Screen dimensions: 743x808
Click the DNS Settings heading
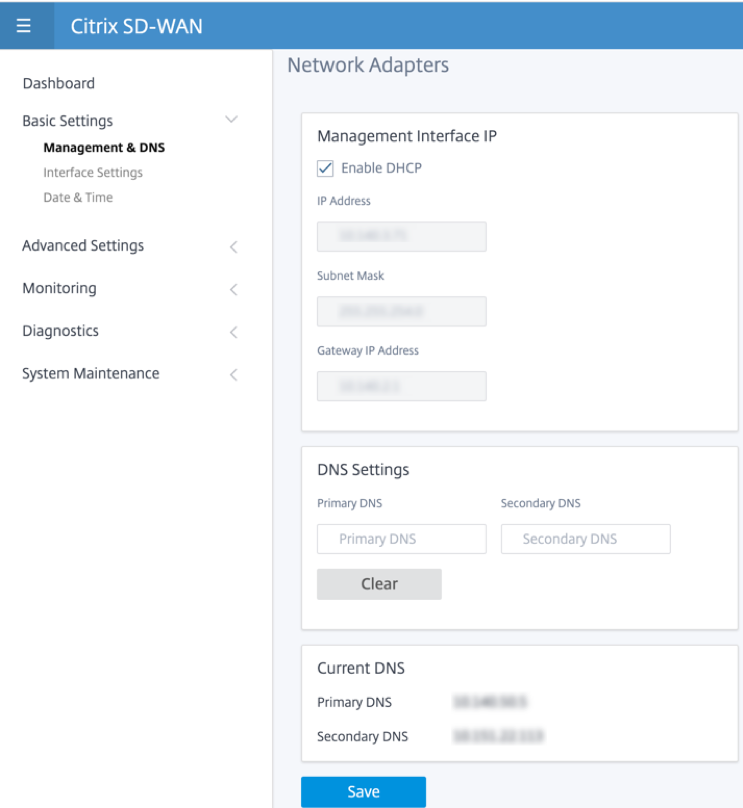363,470
